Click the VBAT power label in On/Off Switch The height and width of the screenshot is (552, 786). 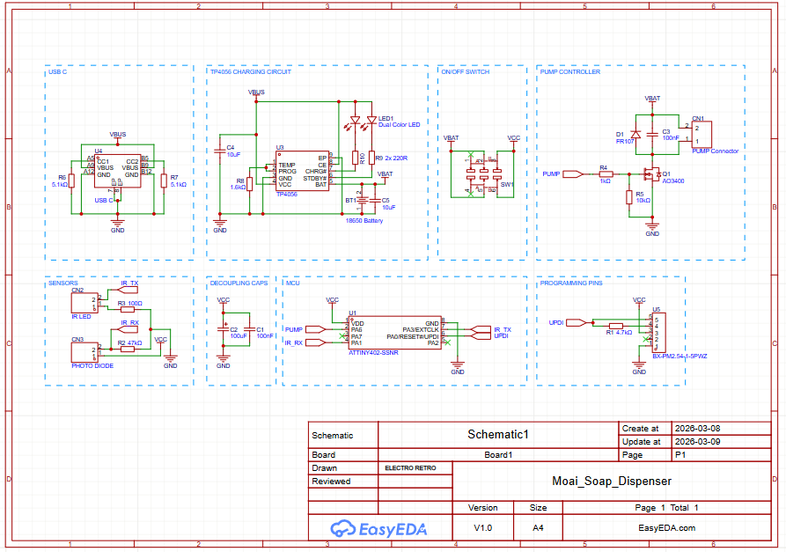pos(451,138)
